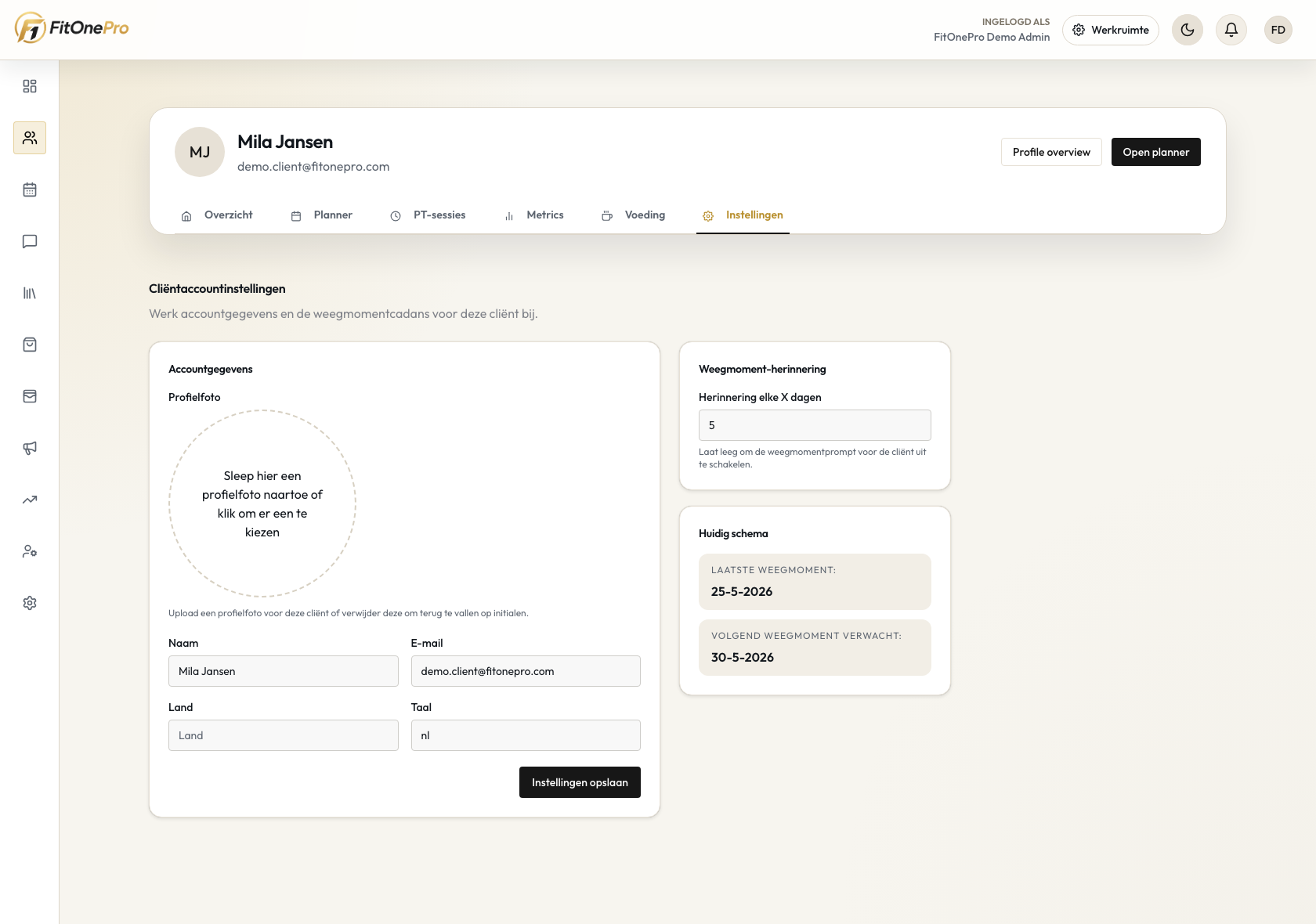
Task: Toggle dark mode with moon icon
Action: pos(1188,30)
